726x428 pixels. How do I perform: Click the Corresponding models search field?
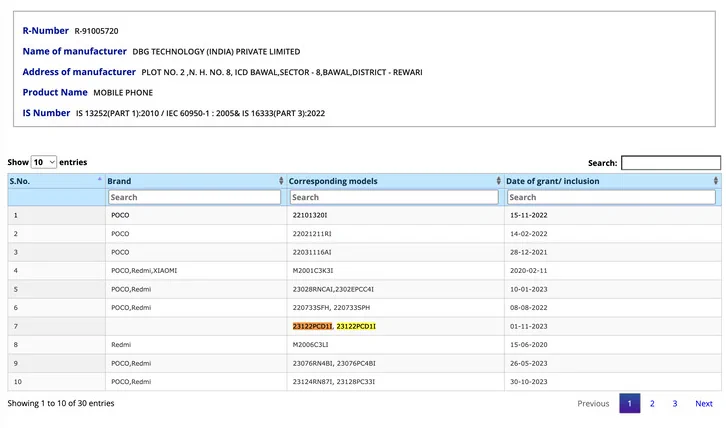point(394,197)
